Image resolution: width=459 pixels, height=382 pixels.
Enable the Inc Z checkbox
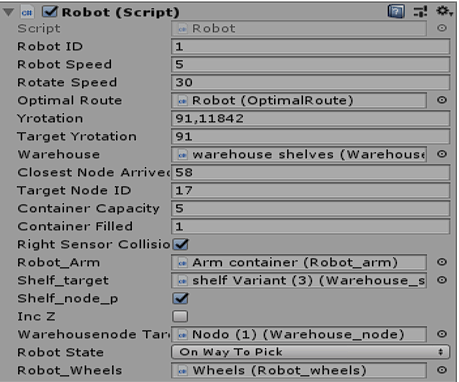coord(180,316)
